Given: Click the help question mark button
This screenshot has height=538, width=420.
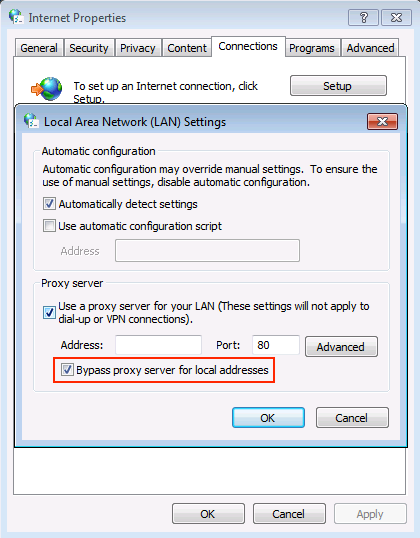Looking at the screenshot, I should pyautogui.click(x=363, y=17).
